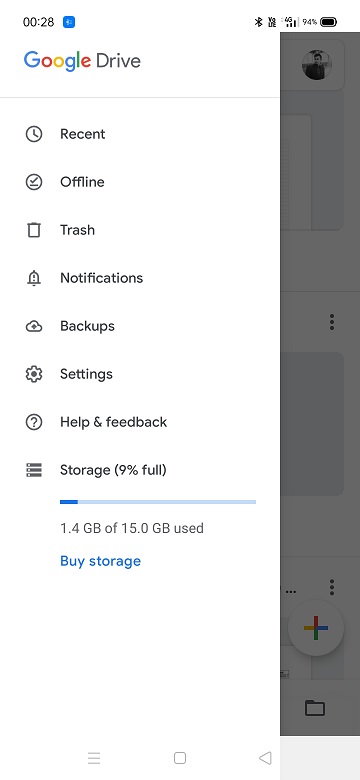
Task: Tap the Settings gear icon
Action: click(x=34, y=374)
